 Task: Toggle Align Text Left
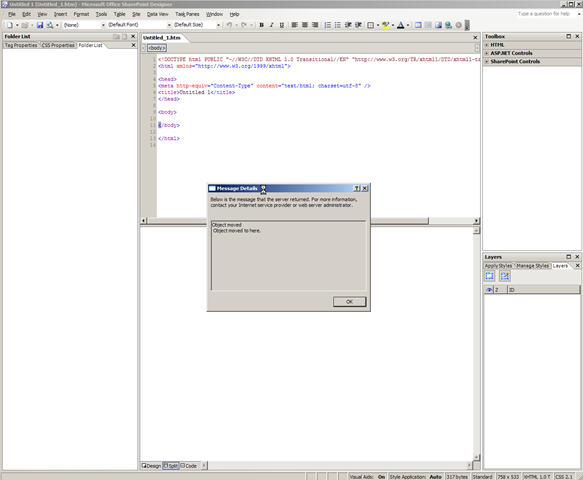pyautogui.click(x=294, y=25)
